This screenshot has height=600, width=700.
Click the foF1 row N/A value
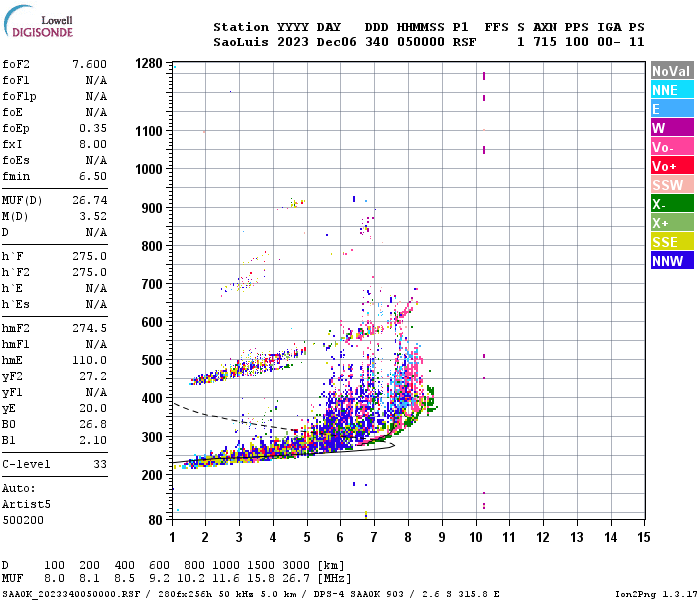tap(96, 80)
